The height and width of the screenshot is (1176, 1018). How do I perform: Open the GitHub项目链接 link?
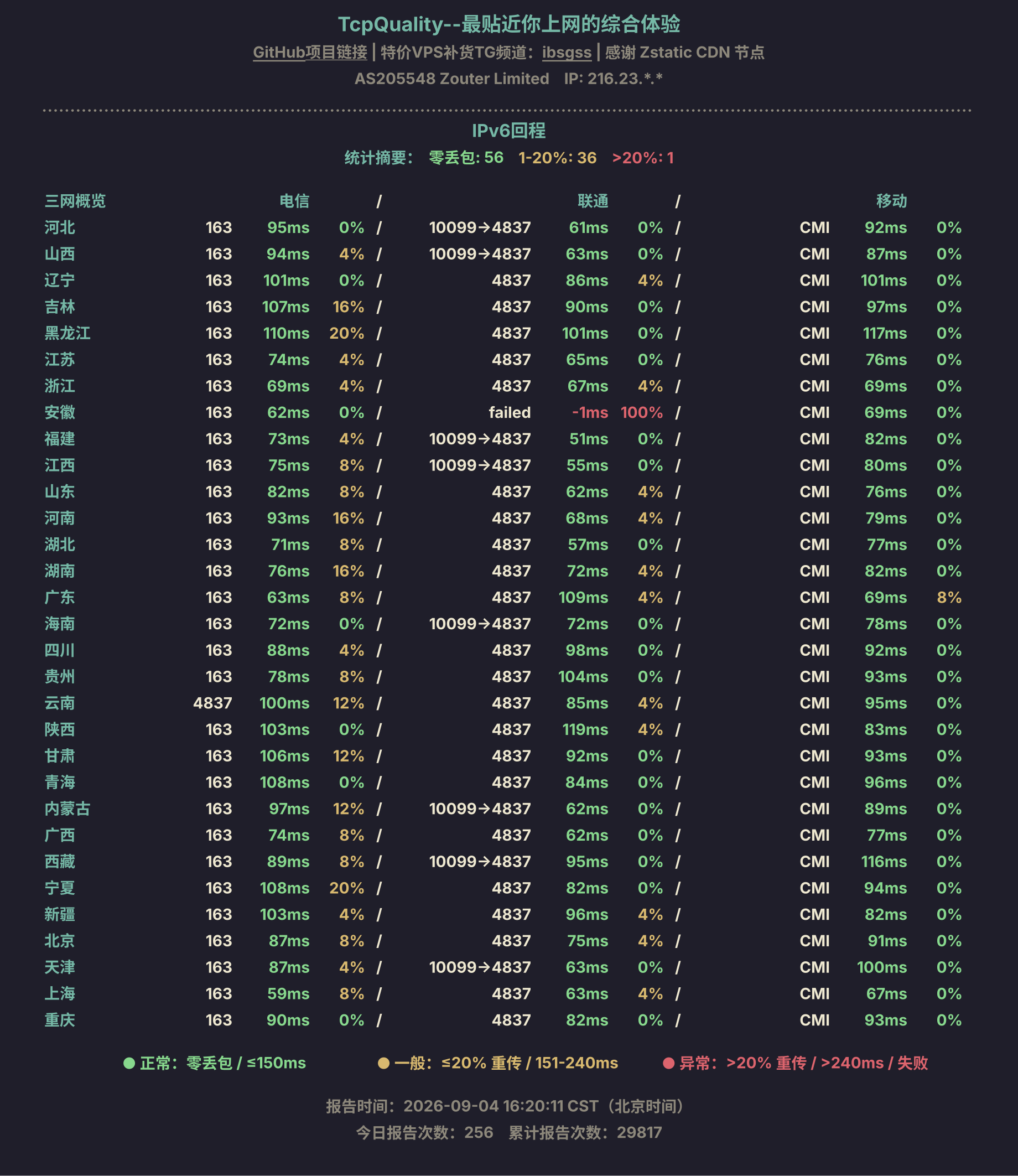point(310,52)
